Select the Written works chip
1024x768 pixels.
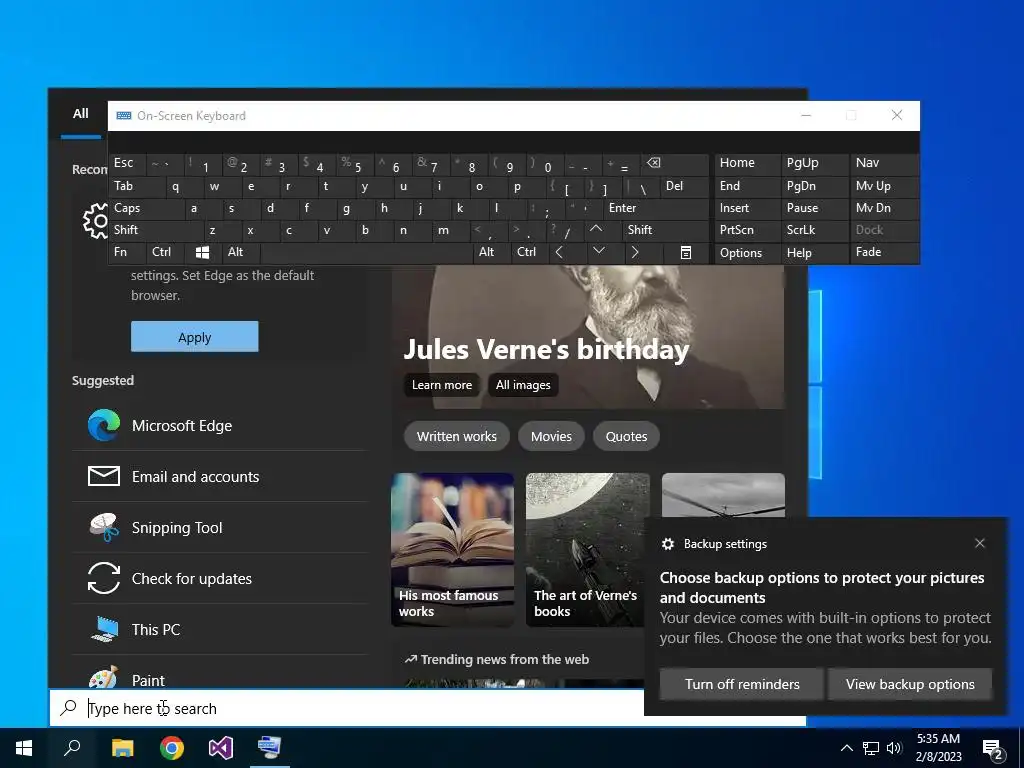tap(456, 436)
